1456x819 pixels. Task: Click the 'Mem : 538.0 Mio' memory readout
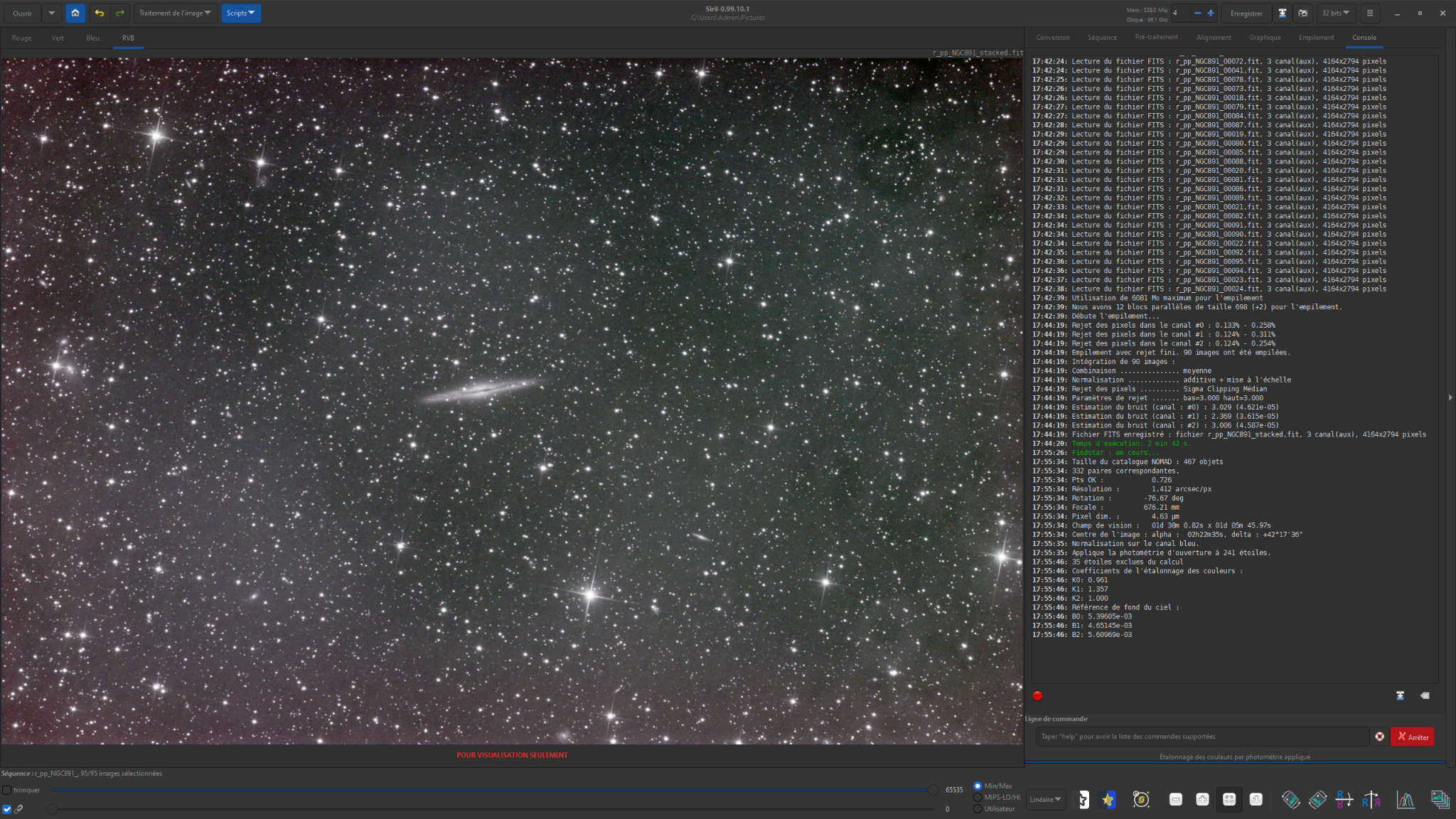pyautogui.click(x=1147, y=10)
